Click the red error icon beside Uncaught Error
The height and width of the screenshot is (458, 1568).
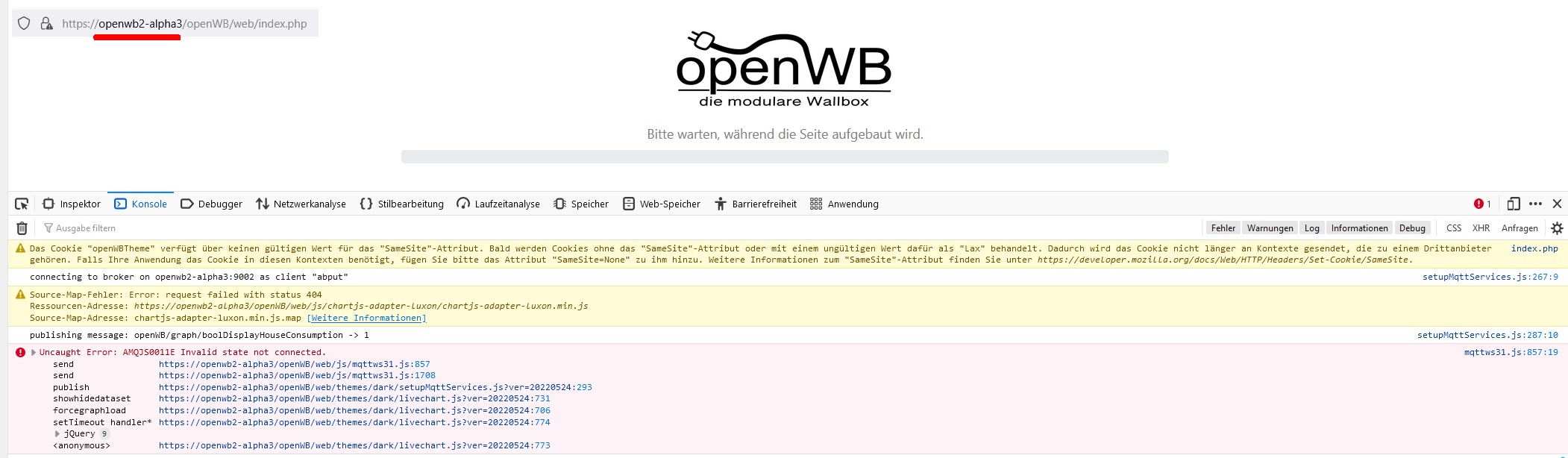20,352
